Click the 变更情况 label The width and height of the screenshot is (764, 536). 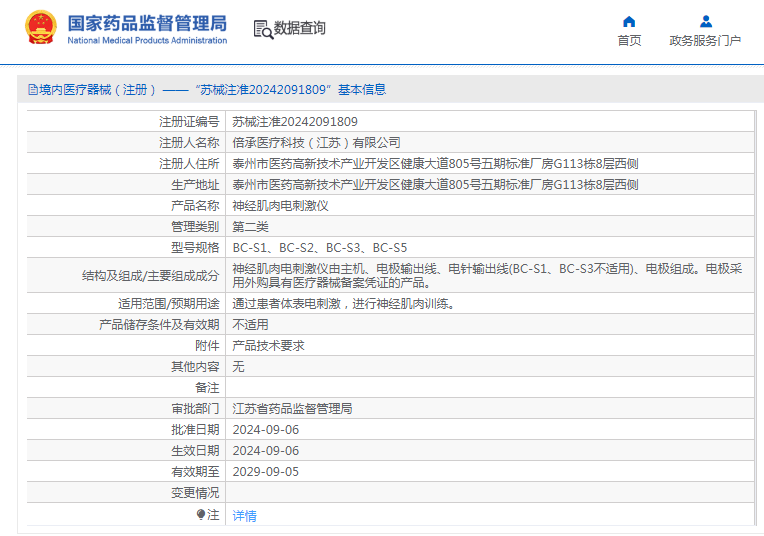point(195,493)
